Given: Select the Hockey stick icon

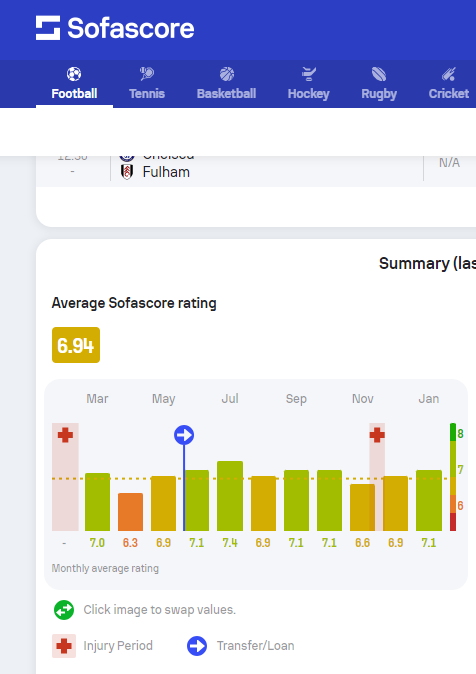Looking at the screenshot, I should click(x=309, y=74).
